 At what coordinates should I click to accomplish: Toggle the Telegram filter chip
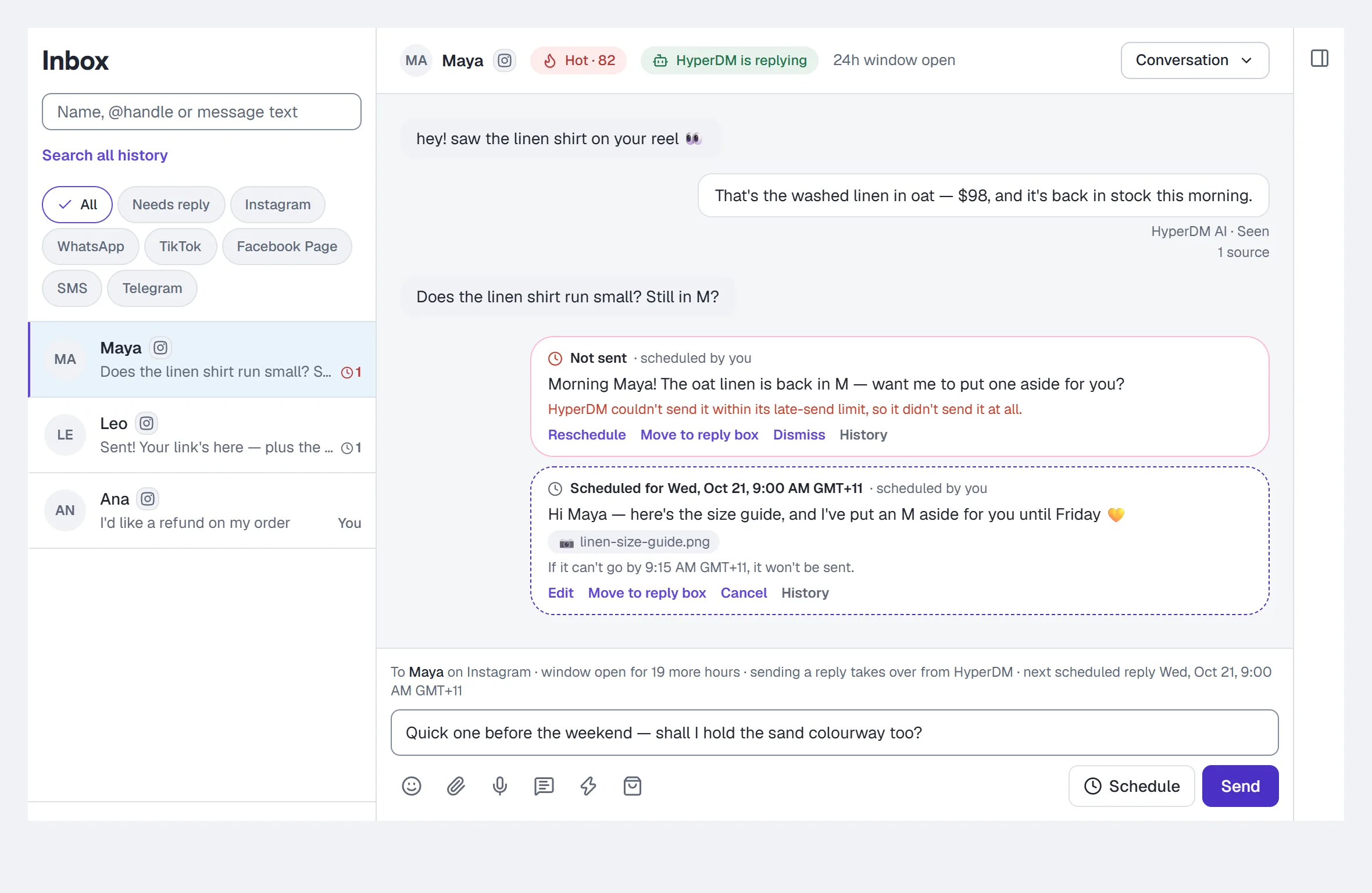click(152, 288)
